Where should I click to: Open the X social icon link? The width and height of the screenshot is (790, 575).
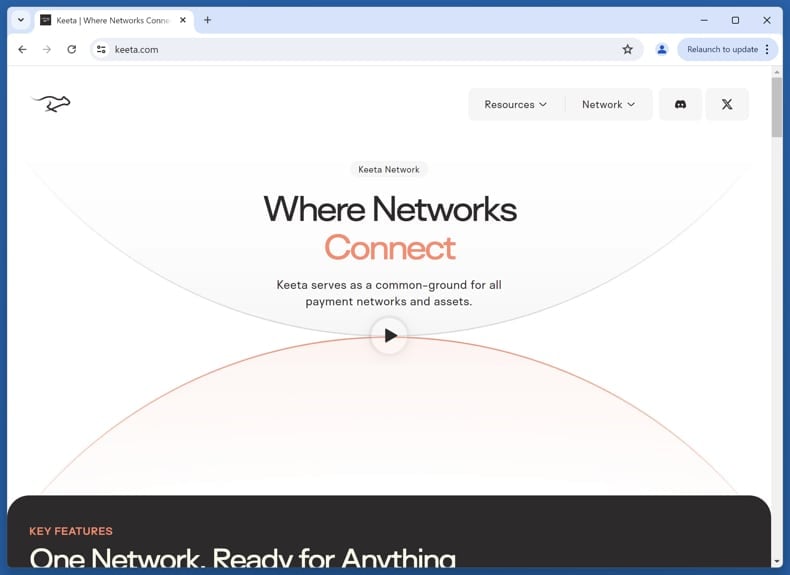[727, 104]
